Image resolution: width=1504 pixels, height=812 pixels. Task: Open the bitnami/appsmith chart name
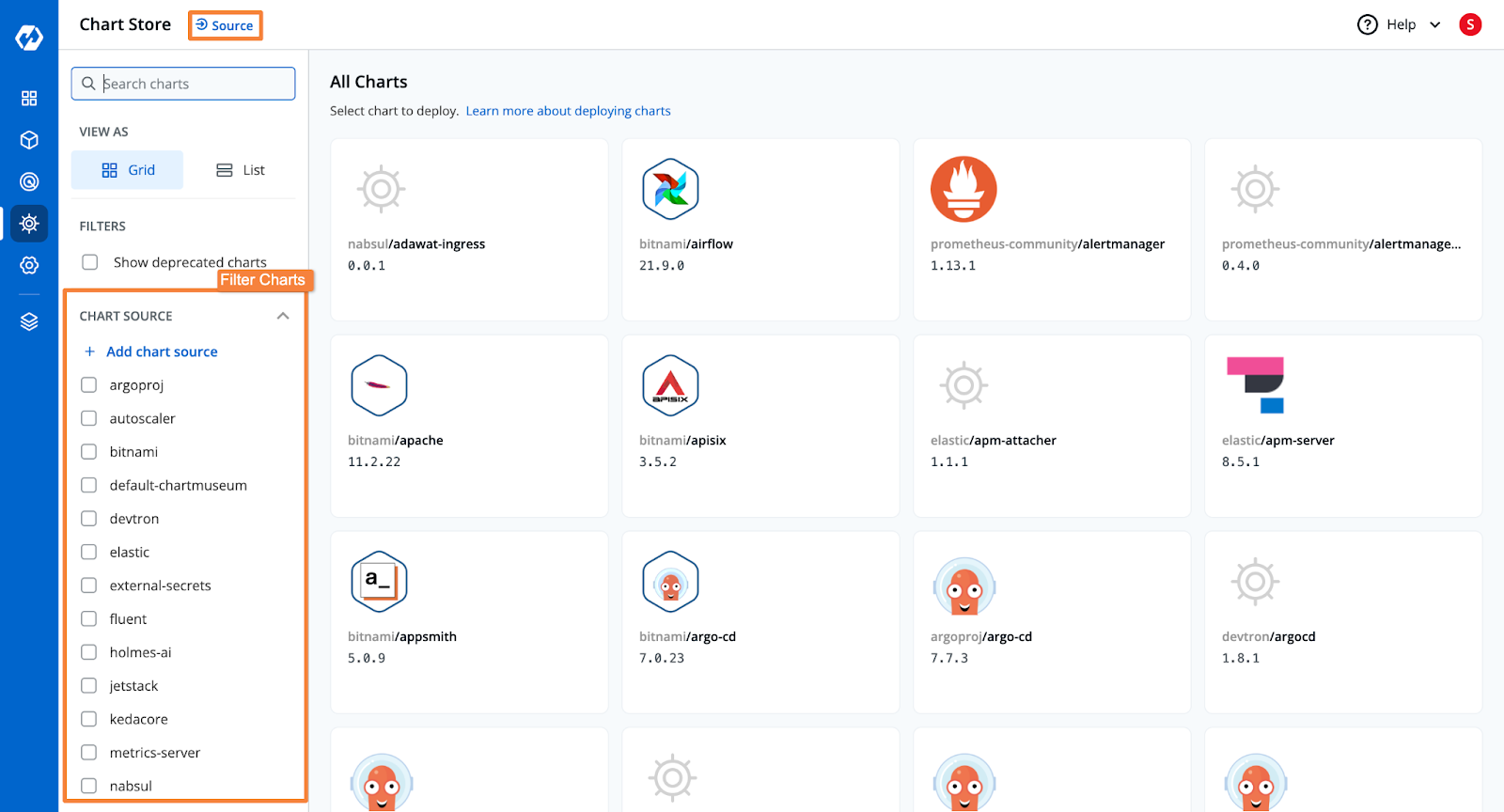pyautogui.click(x=402, y=637)
